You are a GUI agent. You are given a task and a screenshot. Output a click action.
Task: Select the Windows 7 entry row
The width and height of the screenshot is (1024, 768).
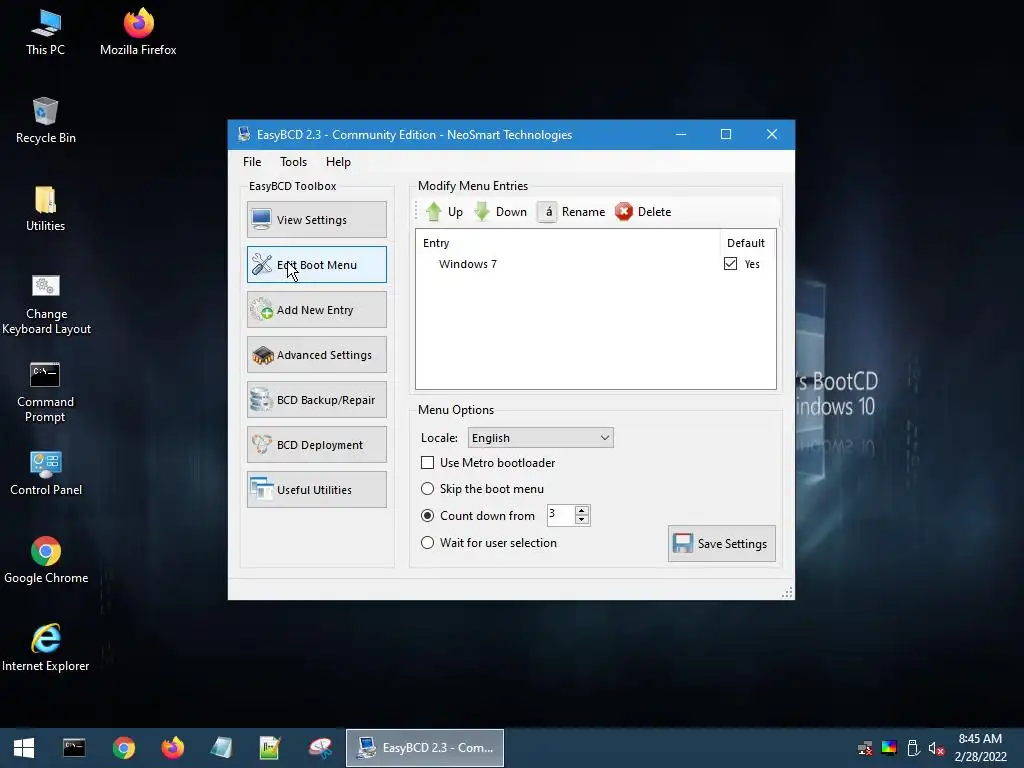click(x=596, y=264)
